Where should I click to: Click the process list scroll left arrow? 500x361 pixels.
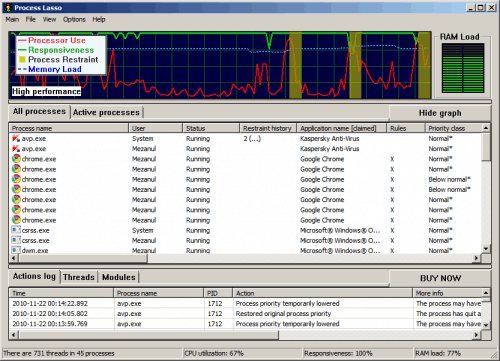point(13,258)
